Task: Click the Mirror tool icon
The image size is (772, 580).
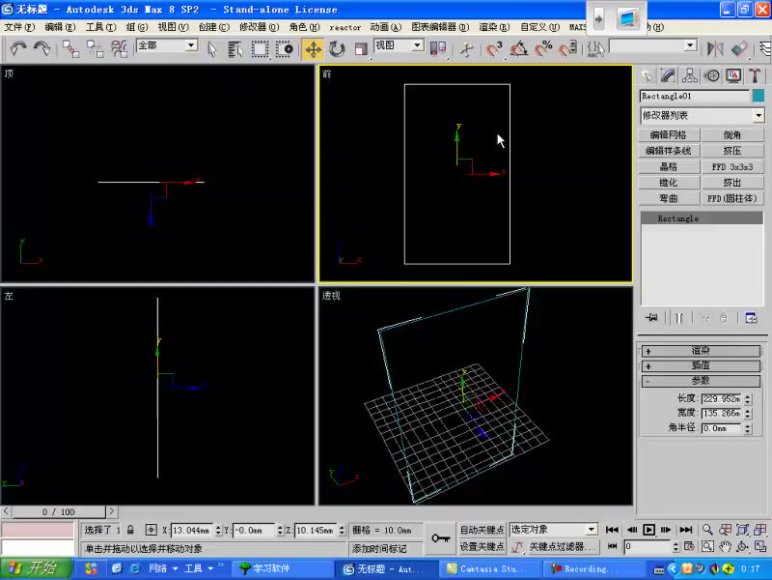Action: coord(715,49)
